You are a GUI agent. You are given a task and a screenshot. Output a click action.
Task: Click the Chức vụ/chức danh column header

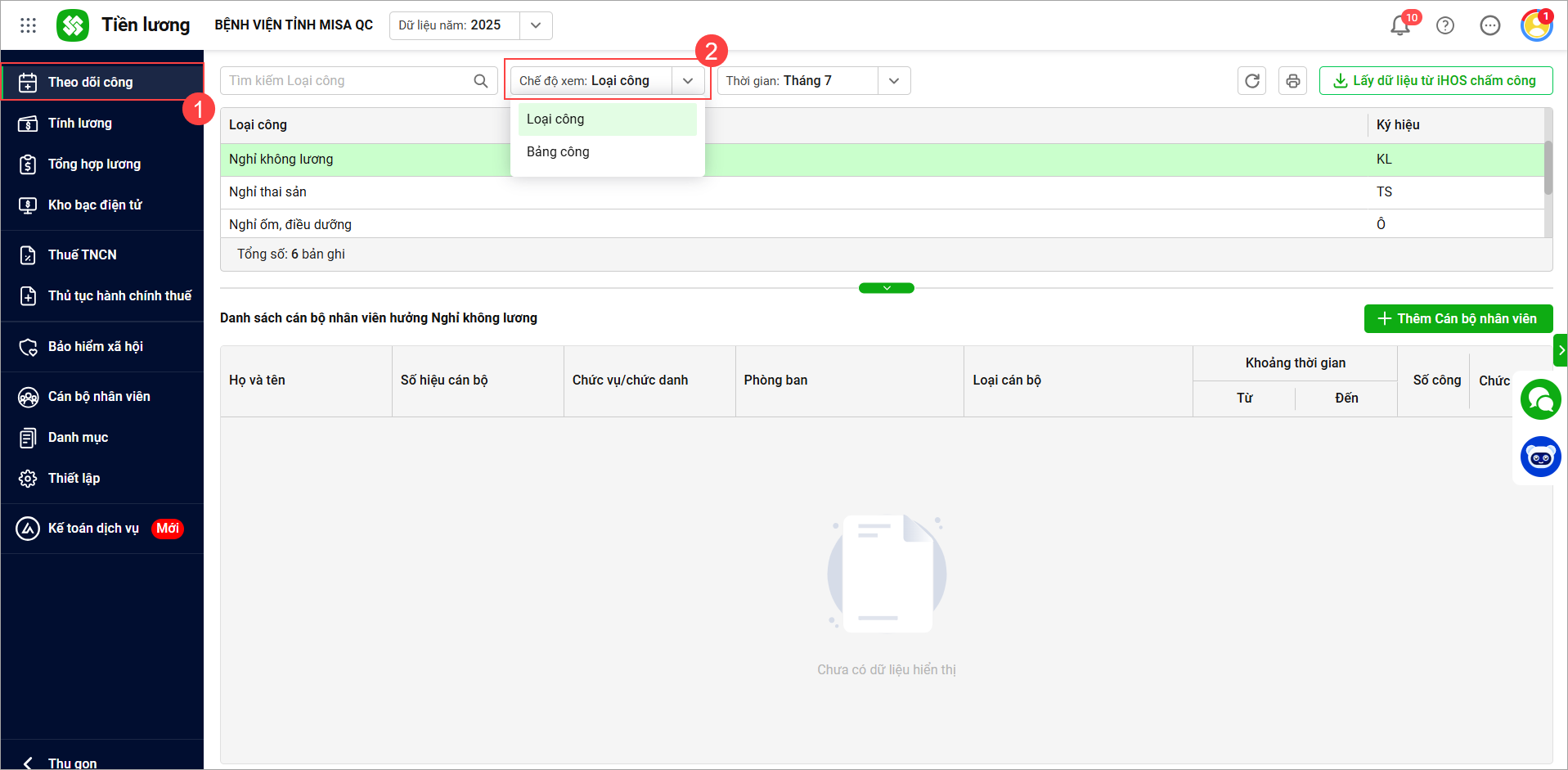pos(650,380)
